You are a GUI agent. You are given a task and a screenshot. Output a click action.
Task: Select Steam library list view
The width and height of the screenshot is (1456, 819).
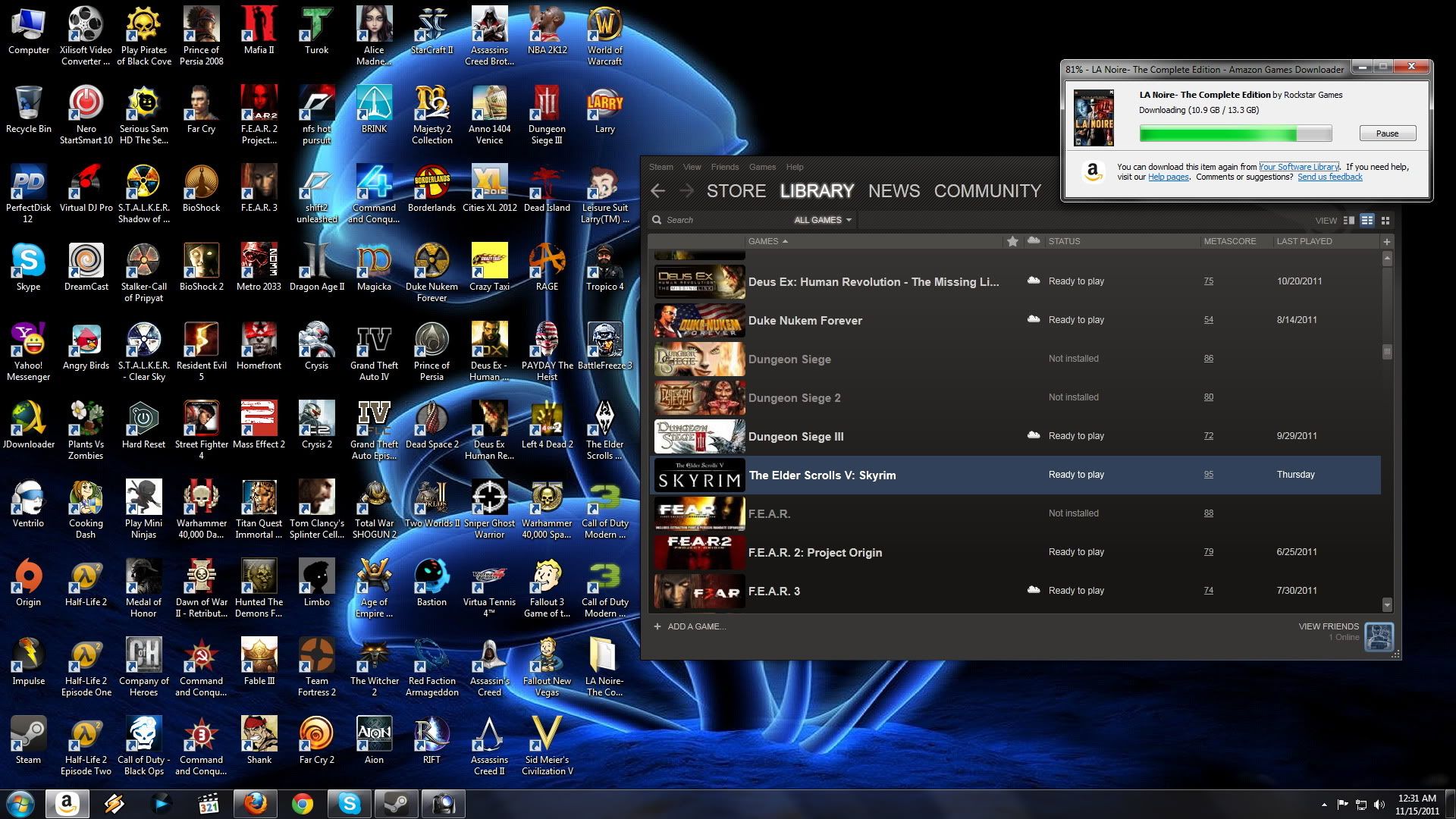1367,221
